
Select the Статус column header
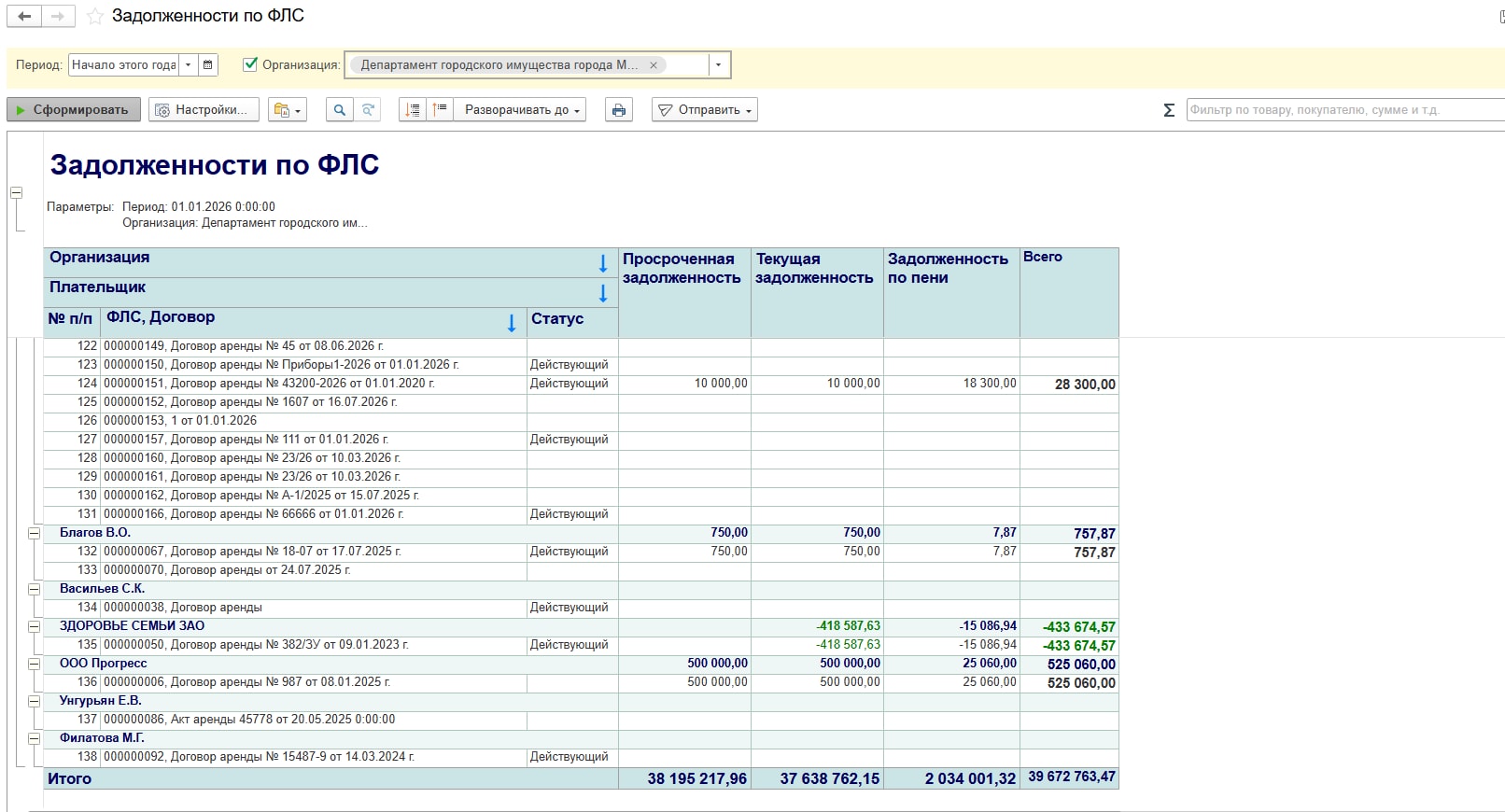click(572, 323)
